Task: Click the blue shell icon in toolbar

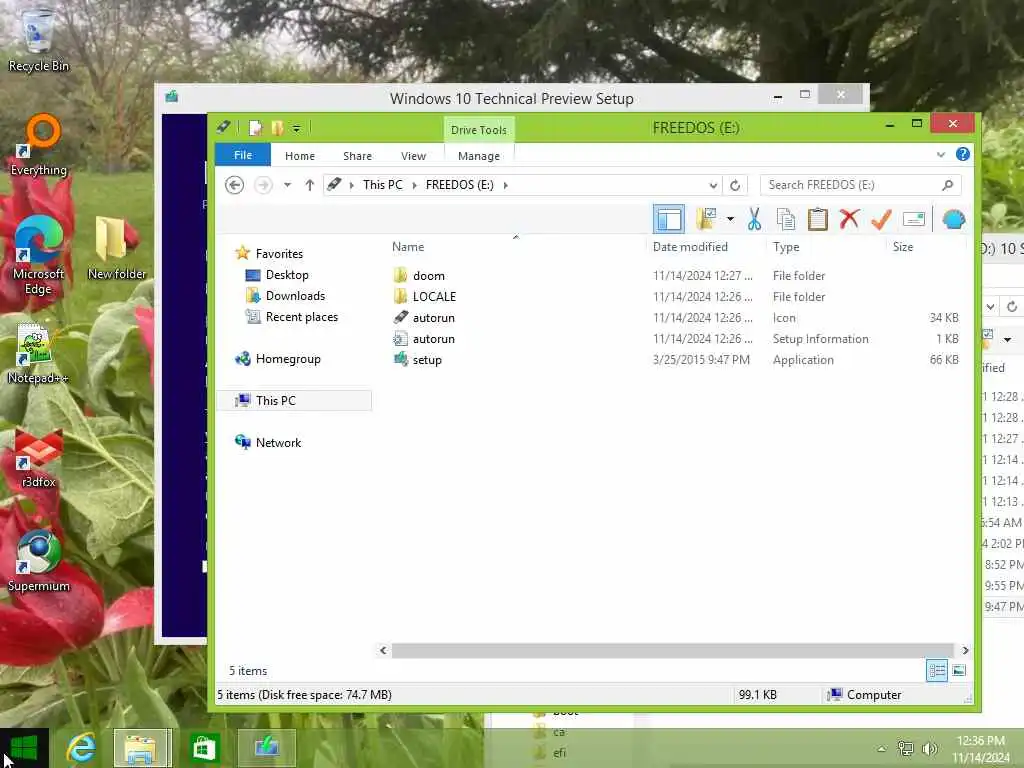Action: point(953,219)
